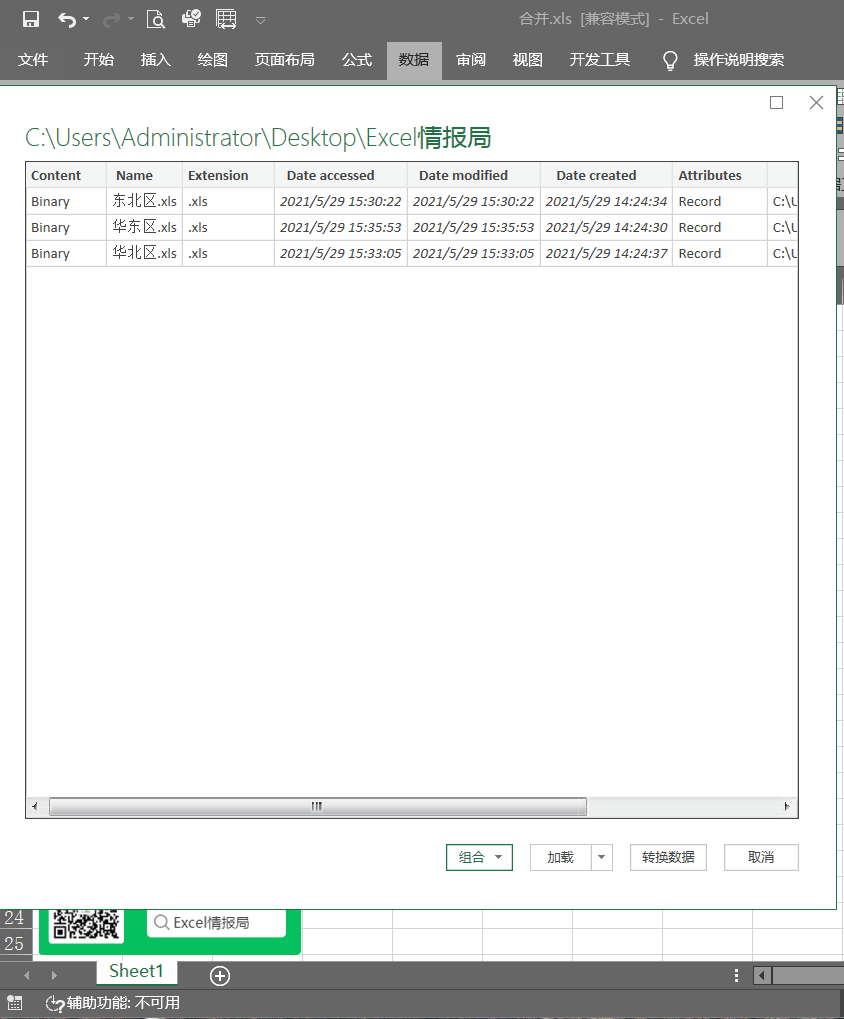This screenshot has width=844, height=1019.
Task: Click the Redo arrow icon
Action: 111,19
